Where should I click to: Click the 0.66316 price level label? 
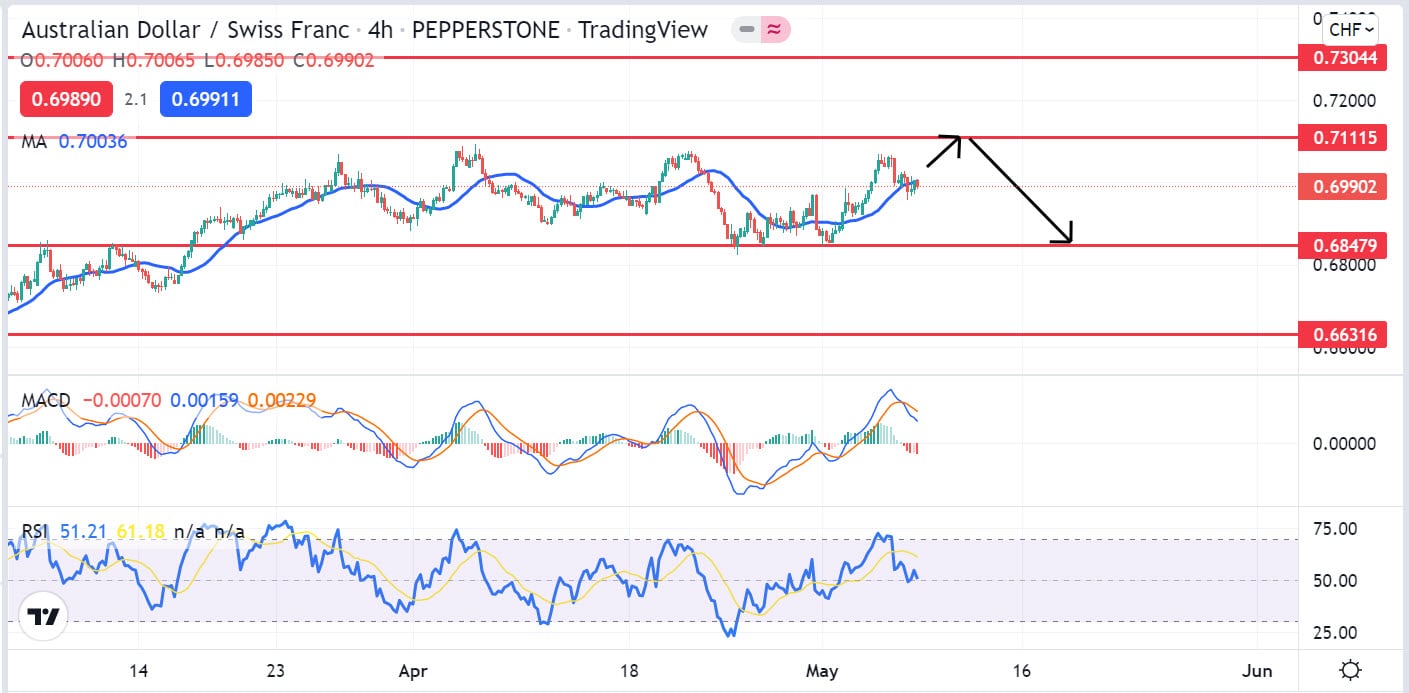point(1342,335)
